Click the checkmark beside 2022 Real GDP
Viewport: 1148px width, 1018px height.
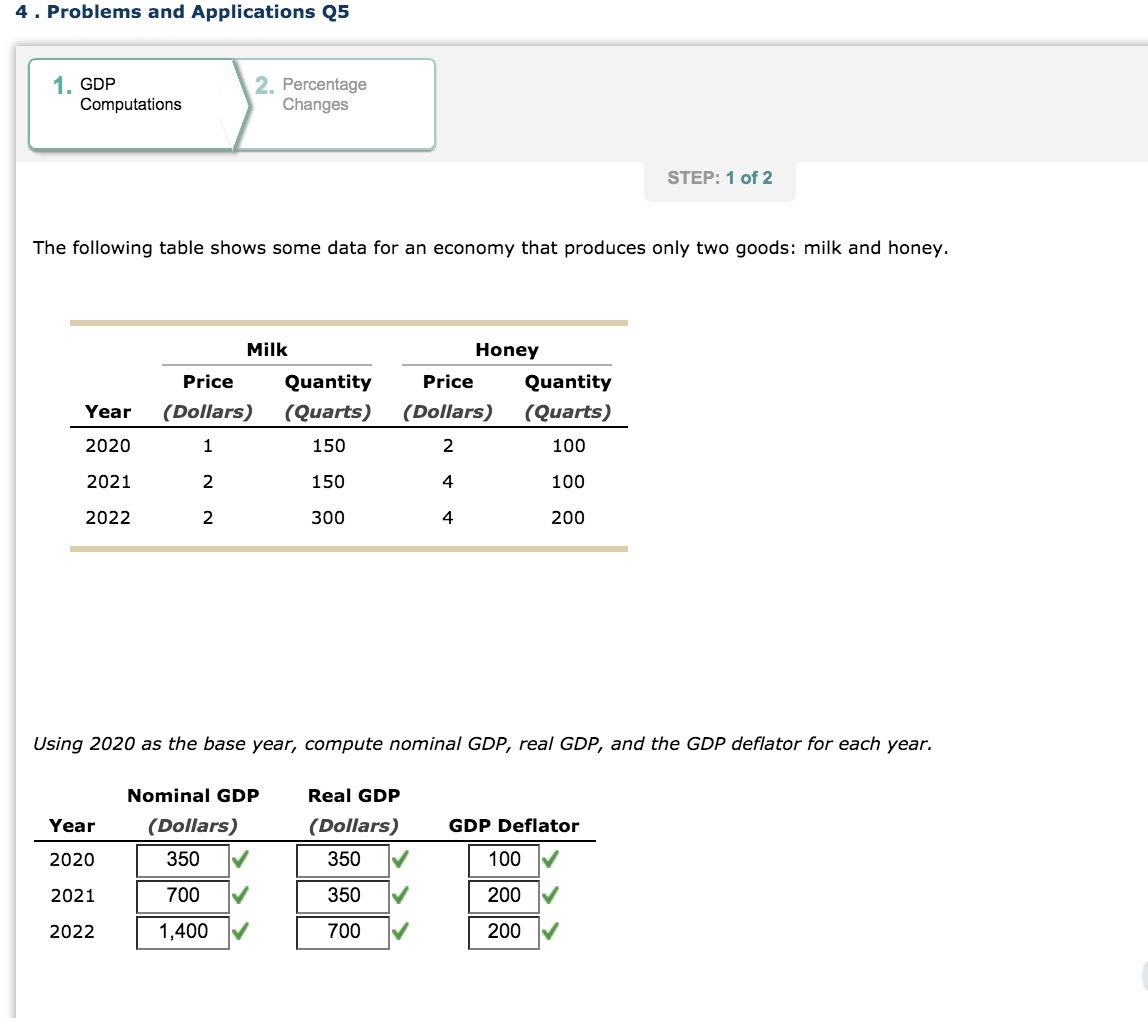point(402,932)
